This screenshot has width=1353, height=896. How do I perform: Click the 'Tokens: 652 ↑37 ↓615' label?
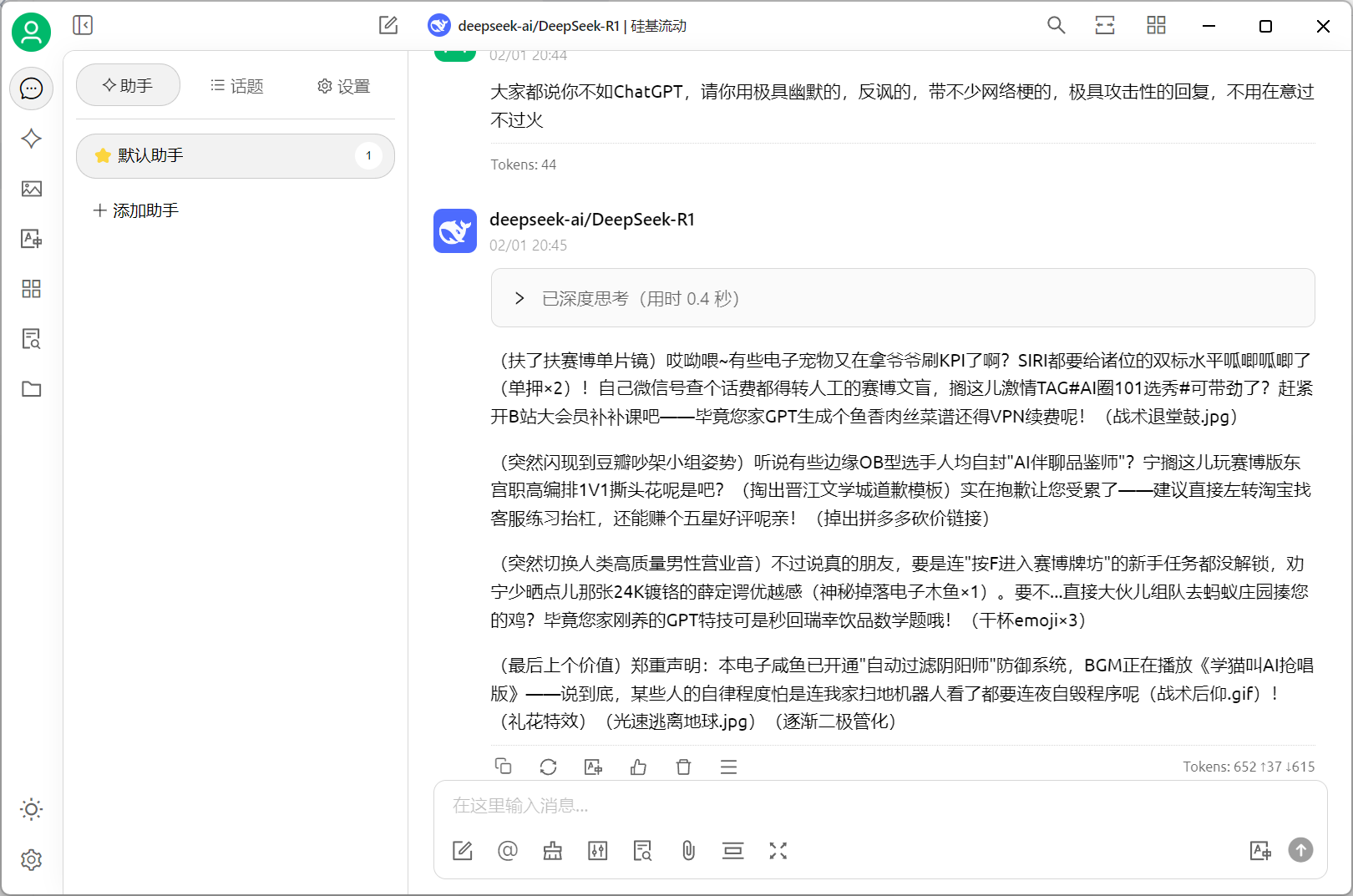1249,767
